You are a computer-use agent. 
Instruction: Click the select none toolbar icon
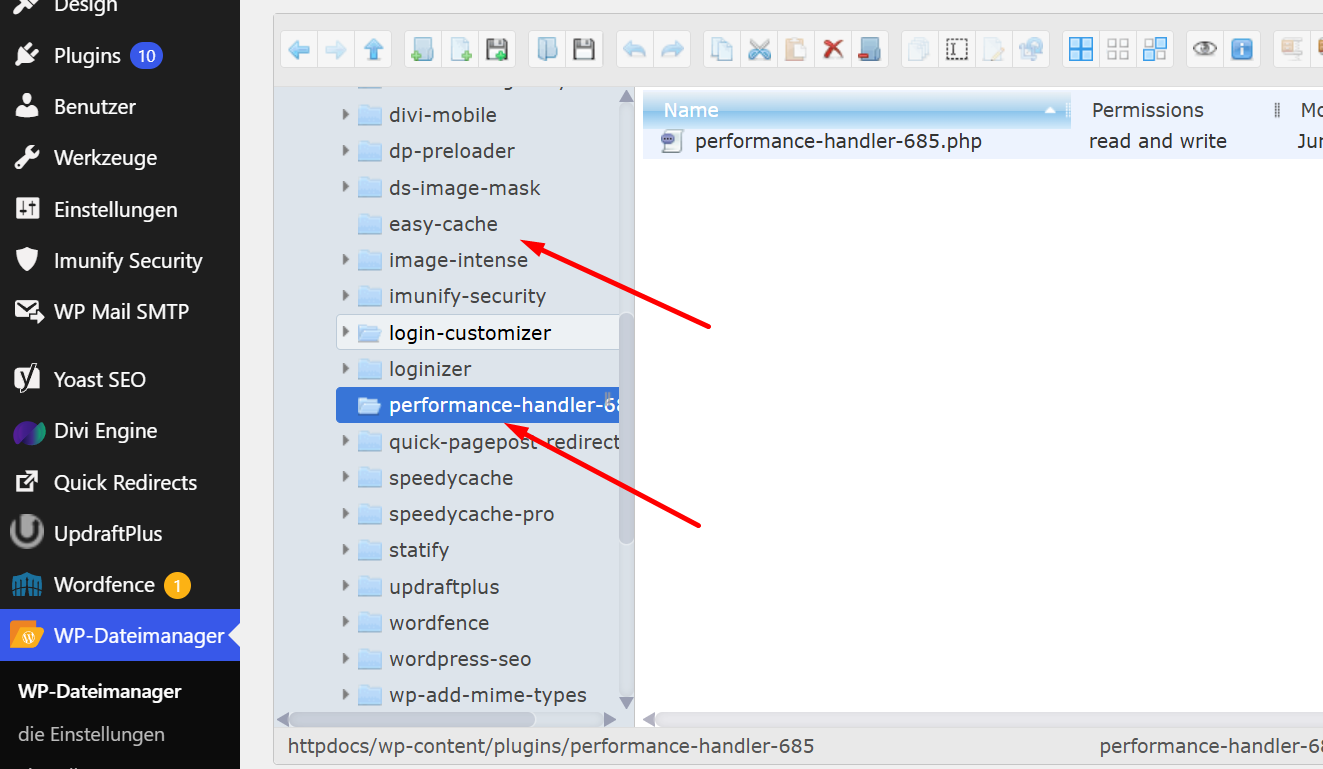point(1118,49)
